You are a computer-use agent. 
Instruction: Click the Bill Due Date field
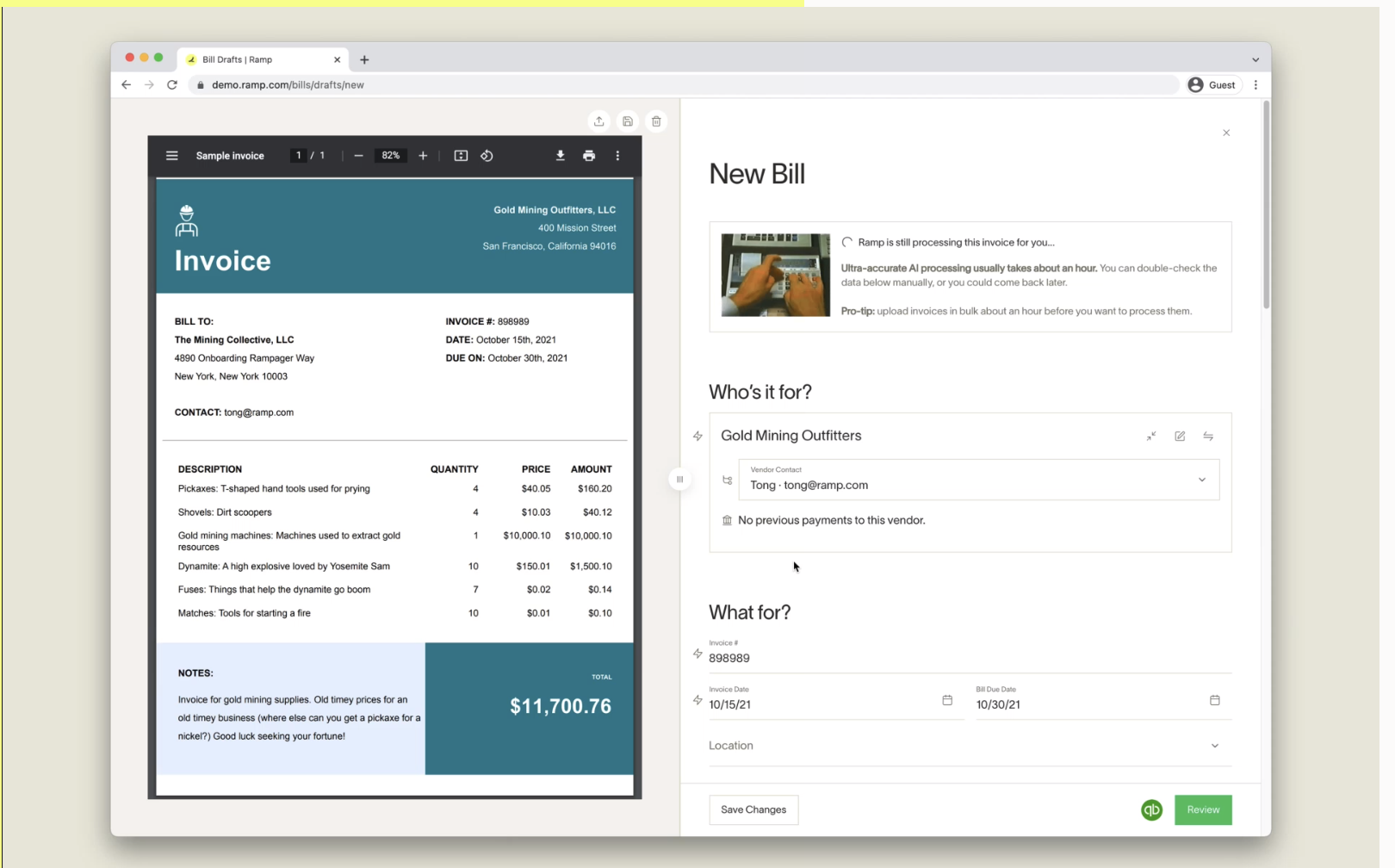tap(1104, 700)
